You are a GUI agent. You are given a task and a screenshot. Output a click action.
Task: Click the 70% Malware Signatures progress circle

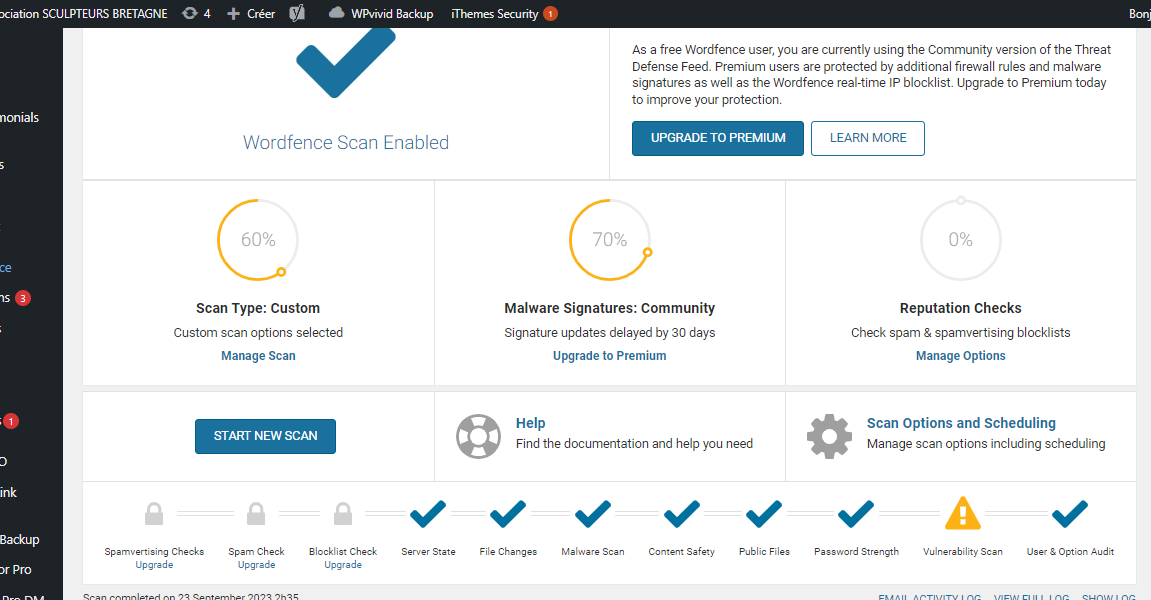[x=610, y=240]
